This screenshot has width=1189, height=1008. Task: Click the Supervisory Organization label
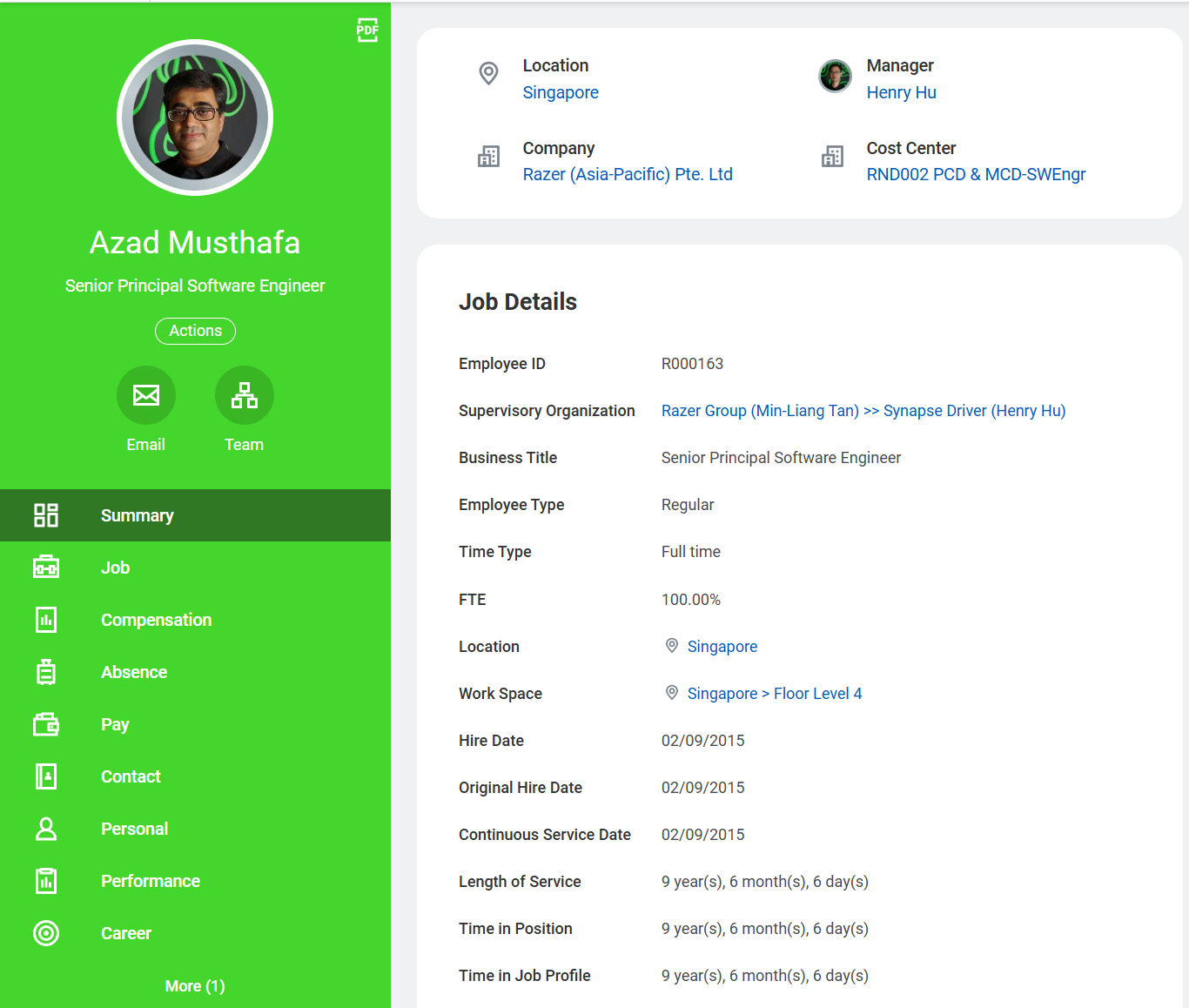547,411
